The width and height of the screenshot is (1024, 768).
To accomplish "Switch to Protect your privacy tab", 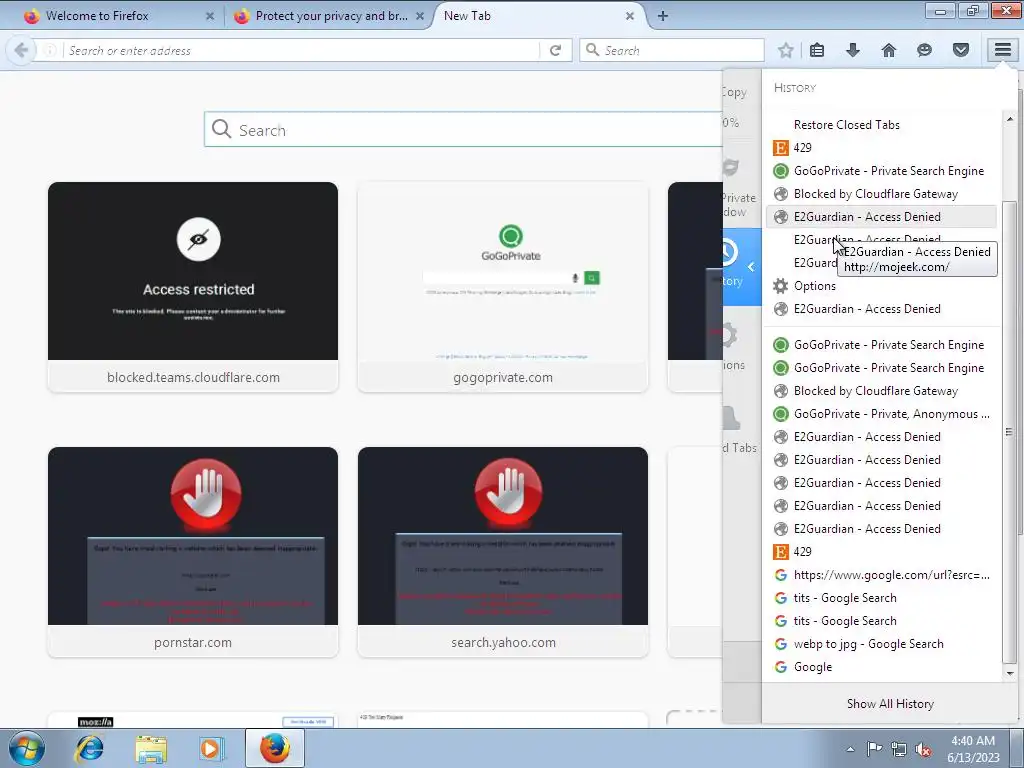I will pos(328,16).
